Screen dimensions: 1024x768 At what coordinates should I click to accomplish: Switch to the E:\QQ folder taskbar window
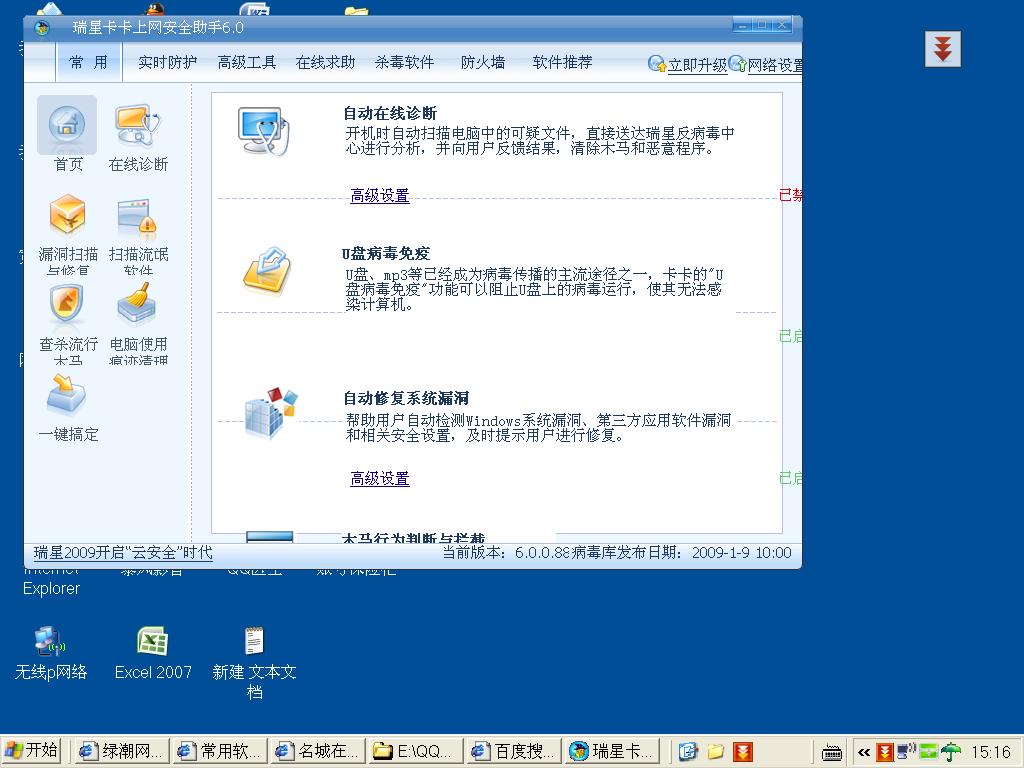(x=416, y=752)
